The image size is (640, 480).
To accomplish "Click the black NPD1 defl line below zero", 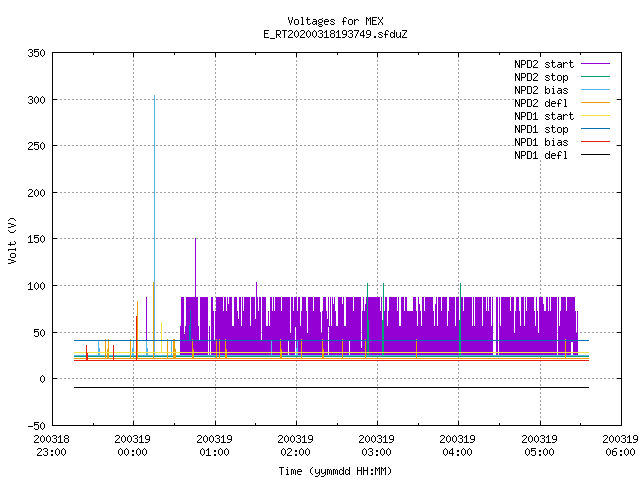I will click(331, 387).
